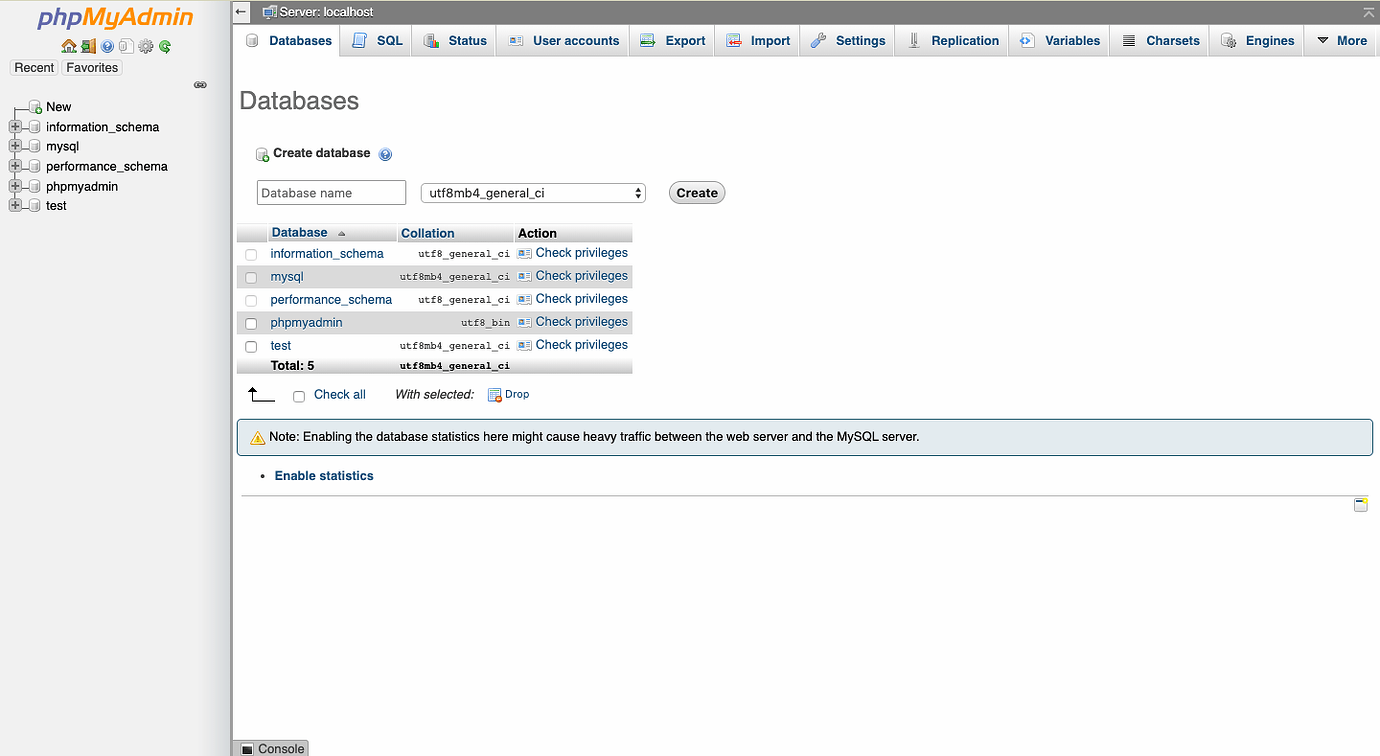1380x756 pixels.
Task: Expand the phpmyadmin tree node
Action: pyautogui.click(x=15, y=186)
